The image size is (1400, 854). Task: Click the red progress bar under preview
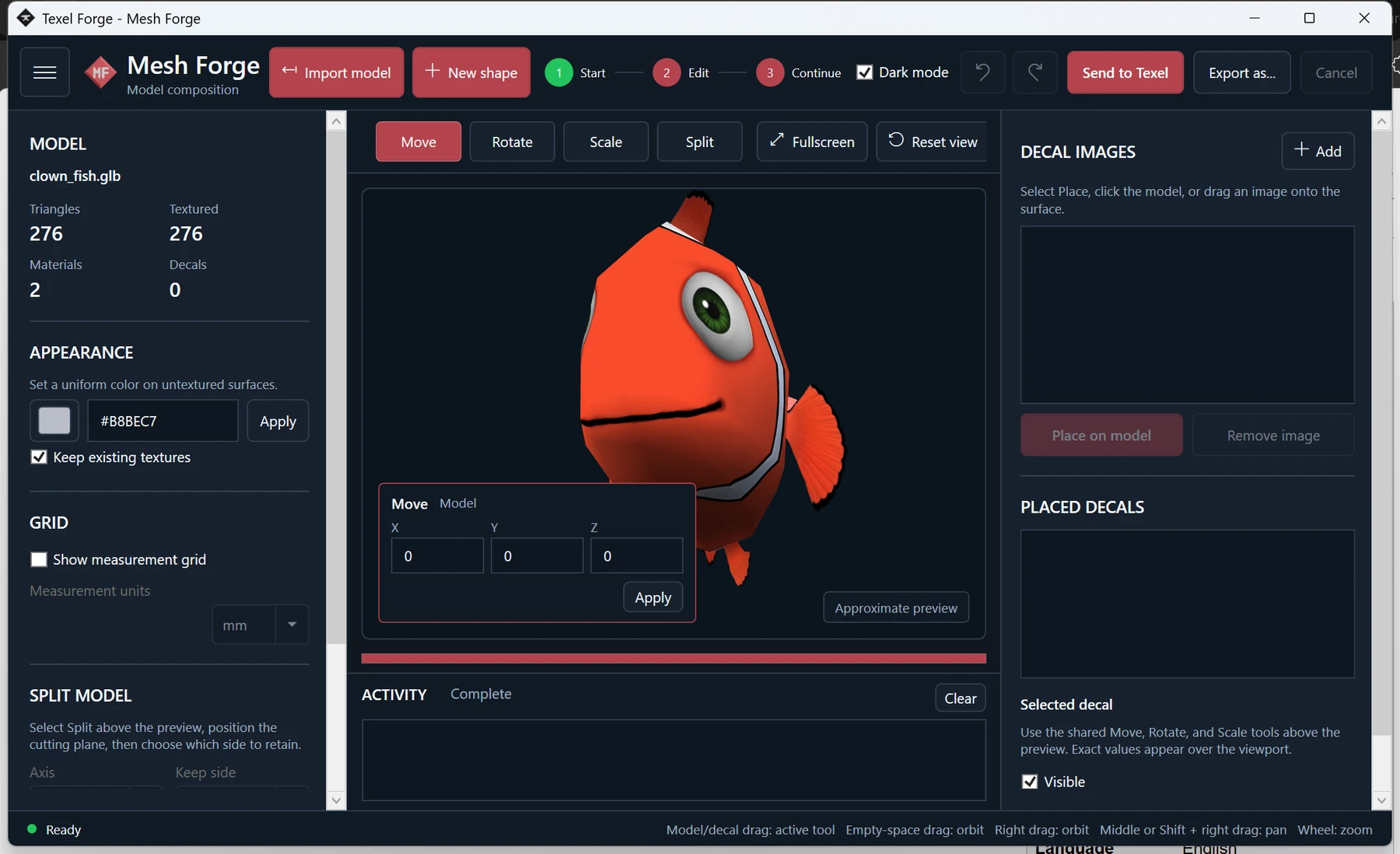coord(674,659)
